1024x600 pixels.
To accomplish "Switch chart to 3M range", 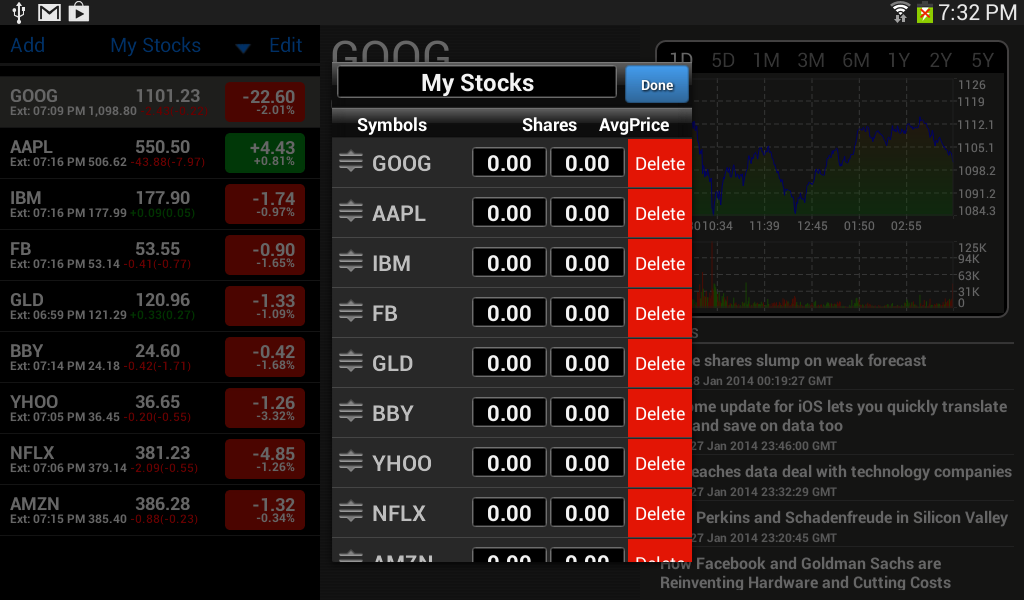I will click(810, 61).
